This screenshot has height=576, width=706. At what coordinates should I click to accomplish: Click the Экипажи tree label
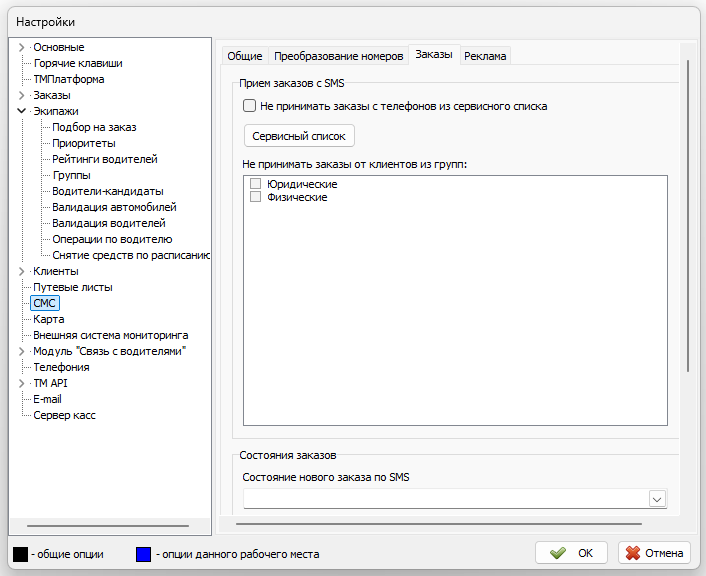pos(56,111)
